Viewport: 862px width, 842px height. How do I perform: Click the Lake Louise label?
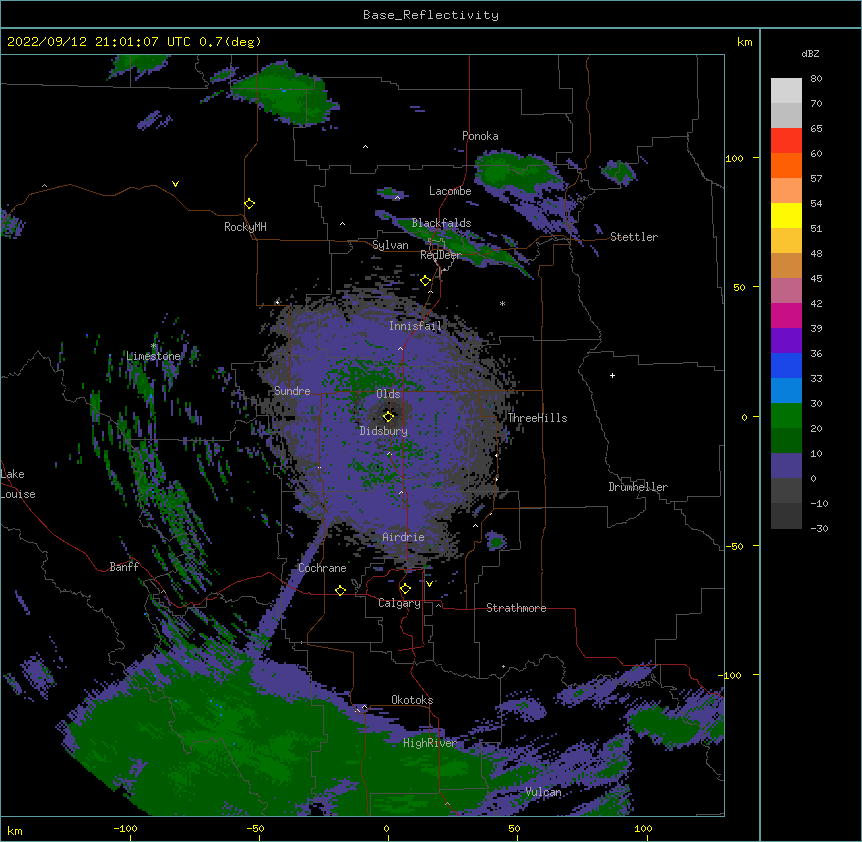pyautogui.click(x=18, y=484)
